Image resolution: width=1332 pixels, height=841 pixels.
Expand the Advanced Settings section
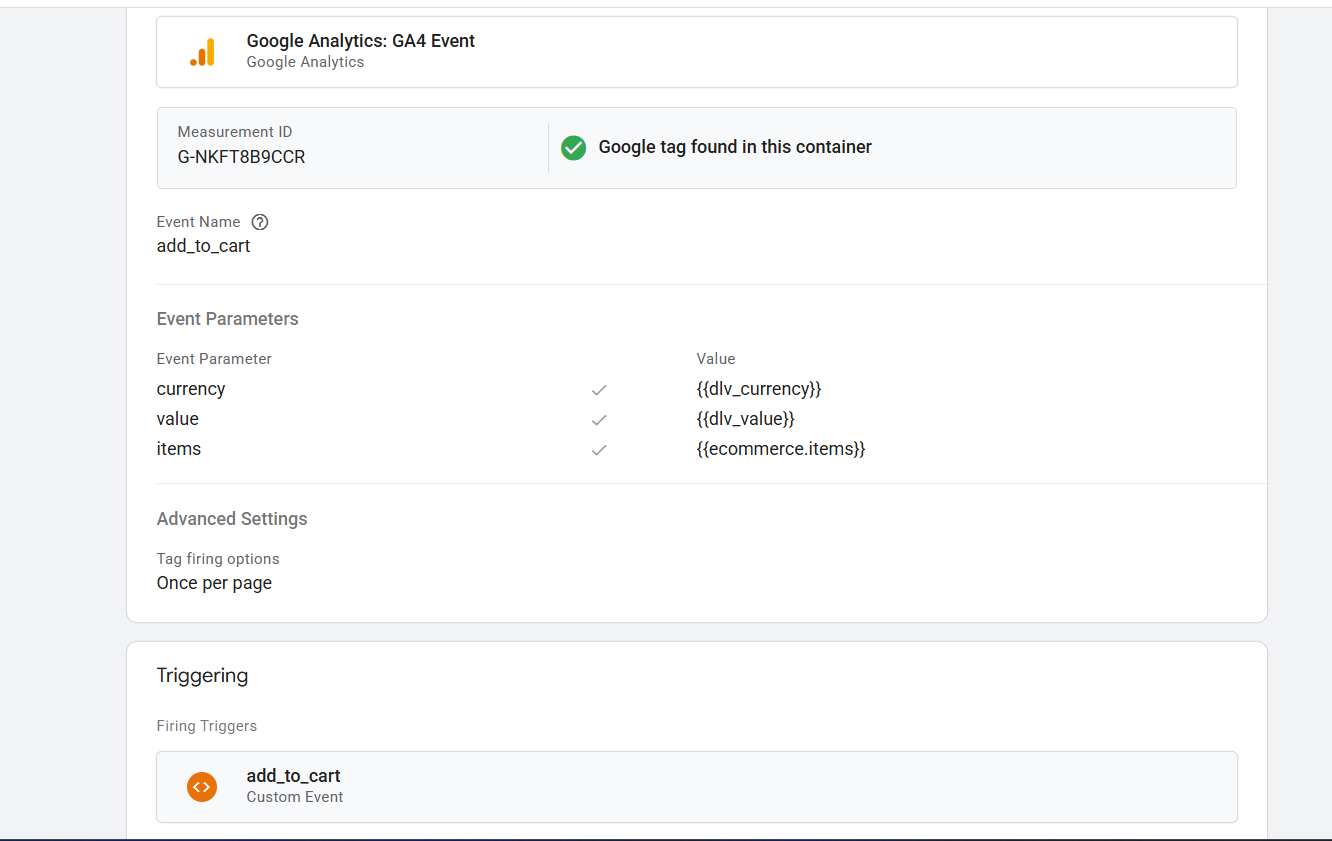tap(232, 519)
